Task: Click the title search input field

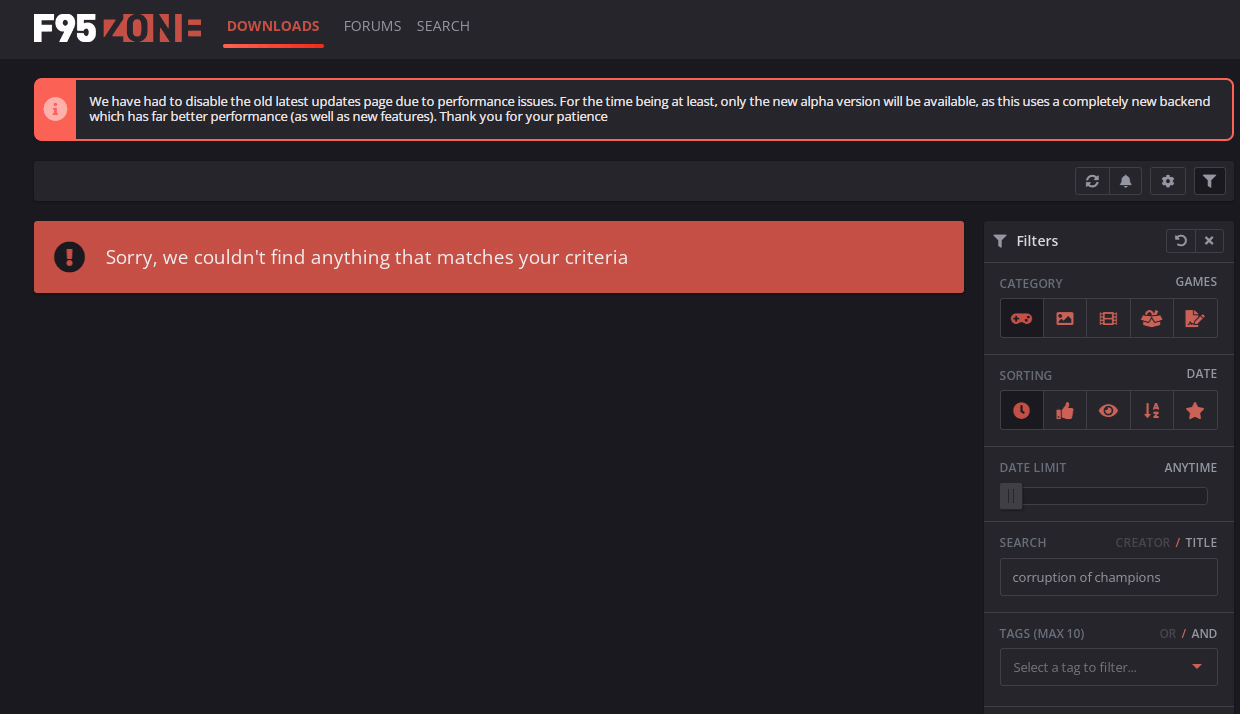Action: click(1108, 577)
